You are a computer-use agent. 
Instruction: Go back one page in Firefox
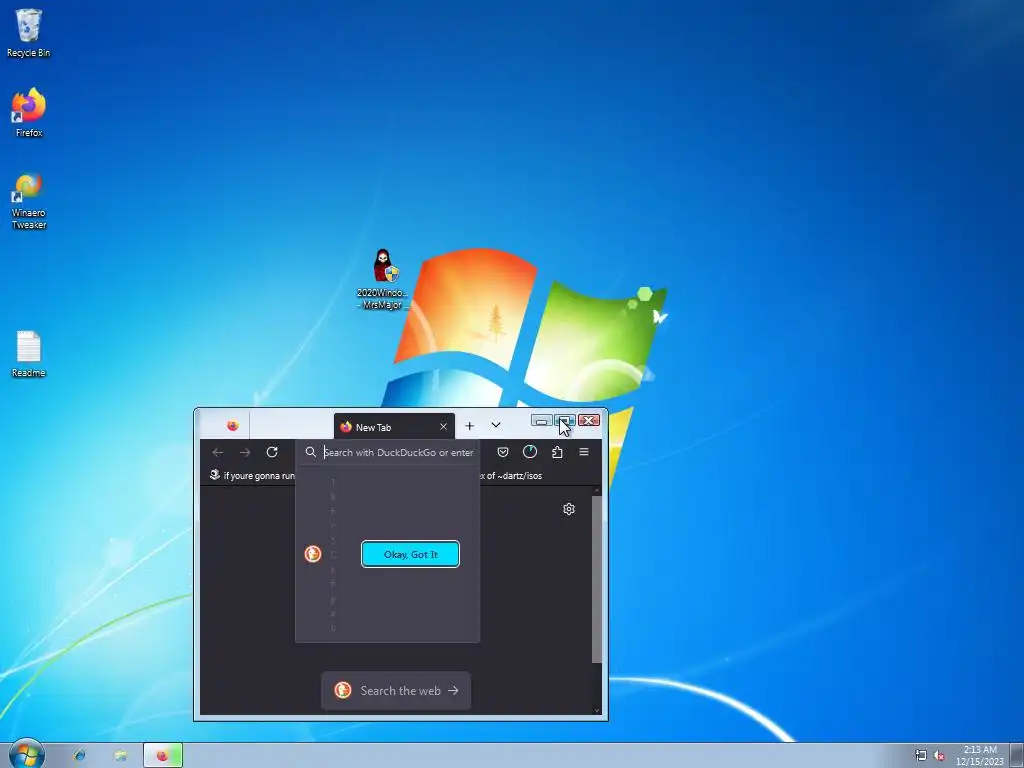[x=217, y=452]
